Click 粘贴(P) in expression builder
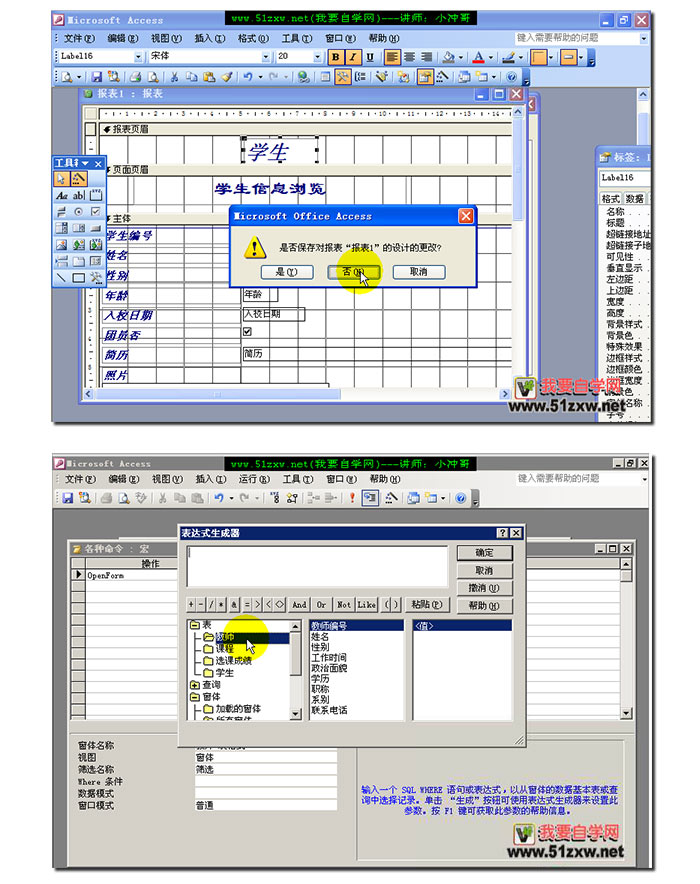This screenshot has width=700, height=884. coord(427,604)
